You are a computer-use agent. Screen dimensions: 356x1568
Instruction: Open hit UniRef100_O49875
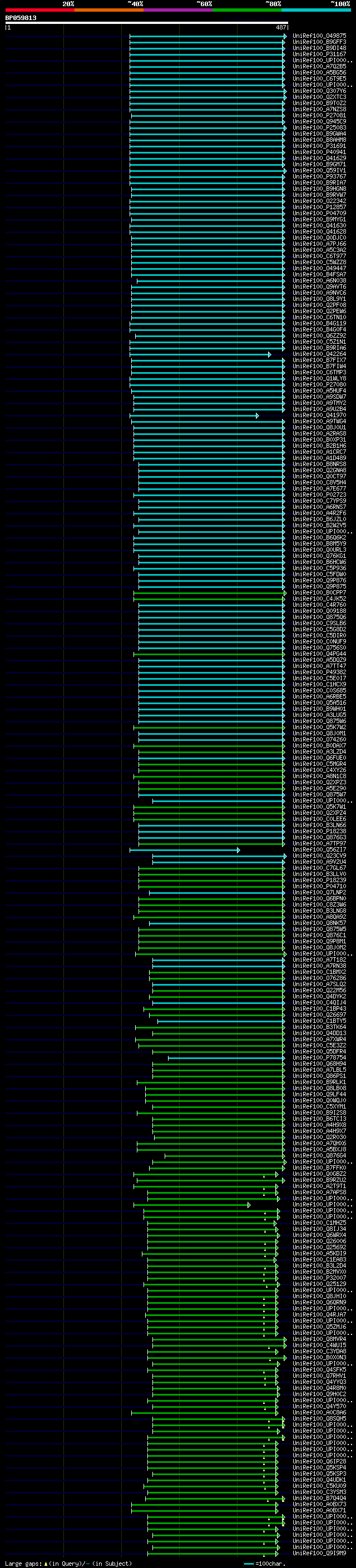click(319, 36)
